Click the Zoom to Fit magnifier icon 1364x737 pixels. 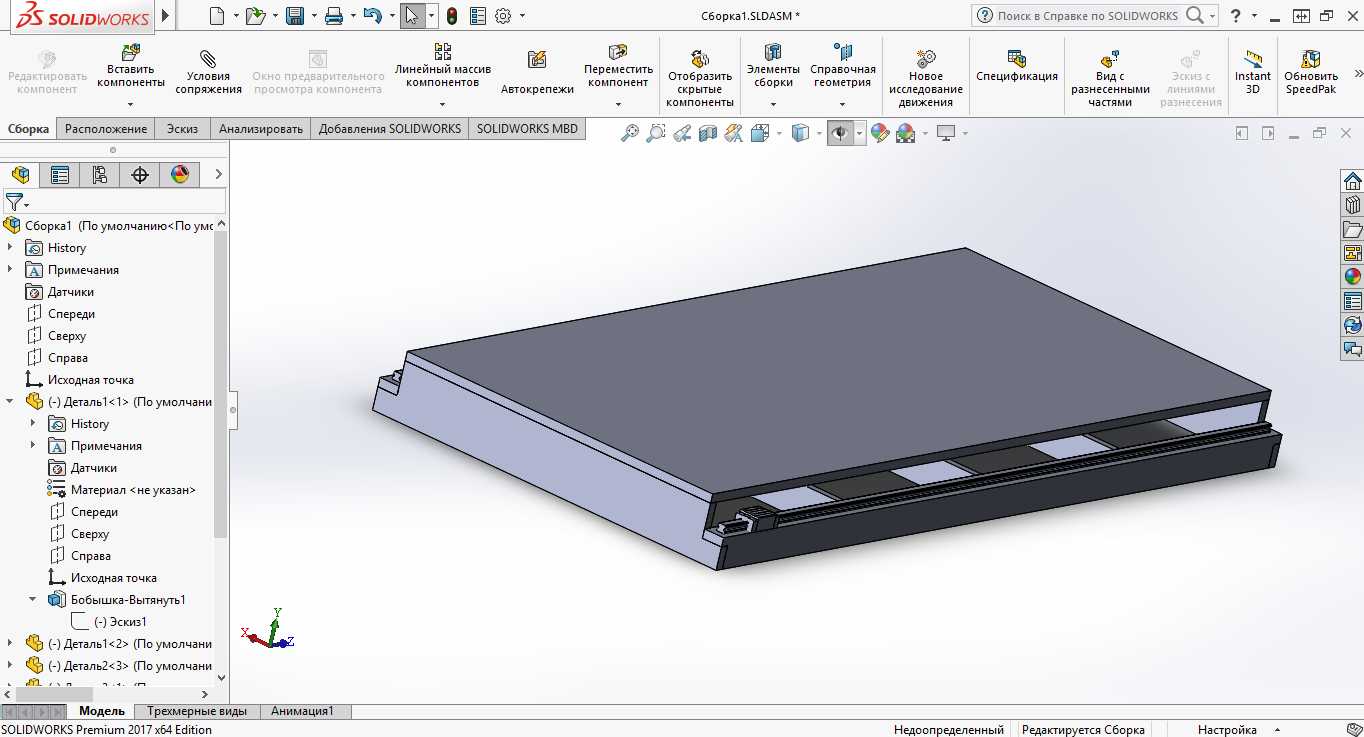[x=630, y=133]
